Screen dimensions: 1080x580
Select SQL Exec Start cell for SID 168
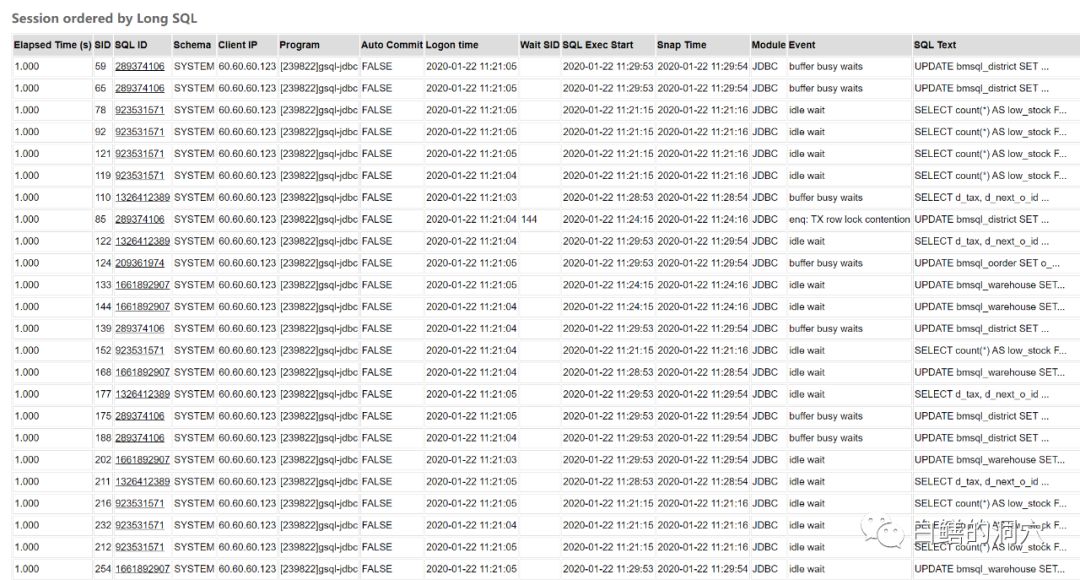point(608,373)
